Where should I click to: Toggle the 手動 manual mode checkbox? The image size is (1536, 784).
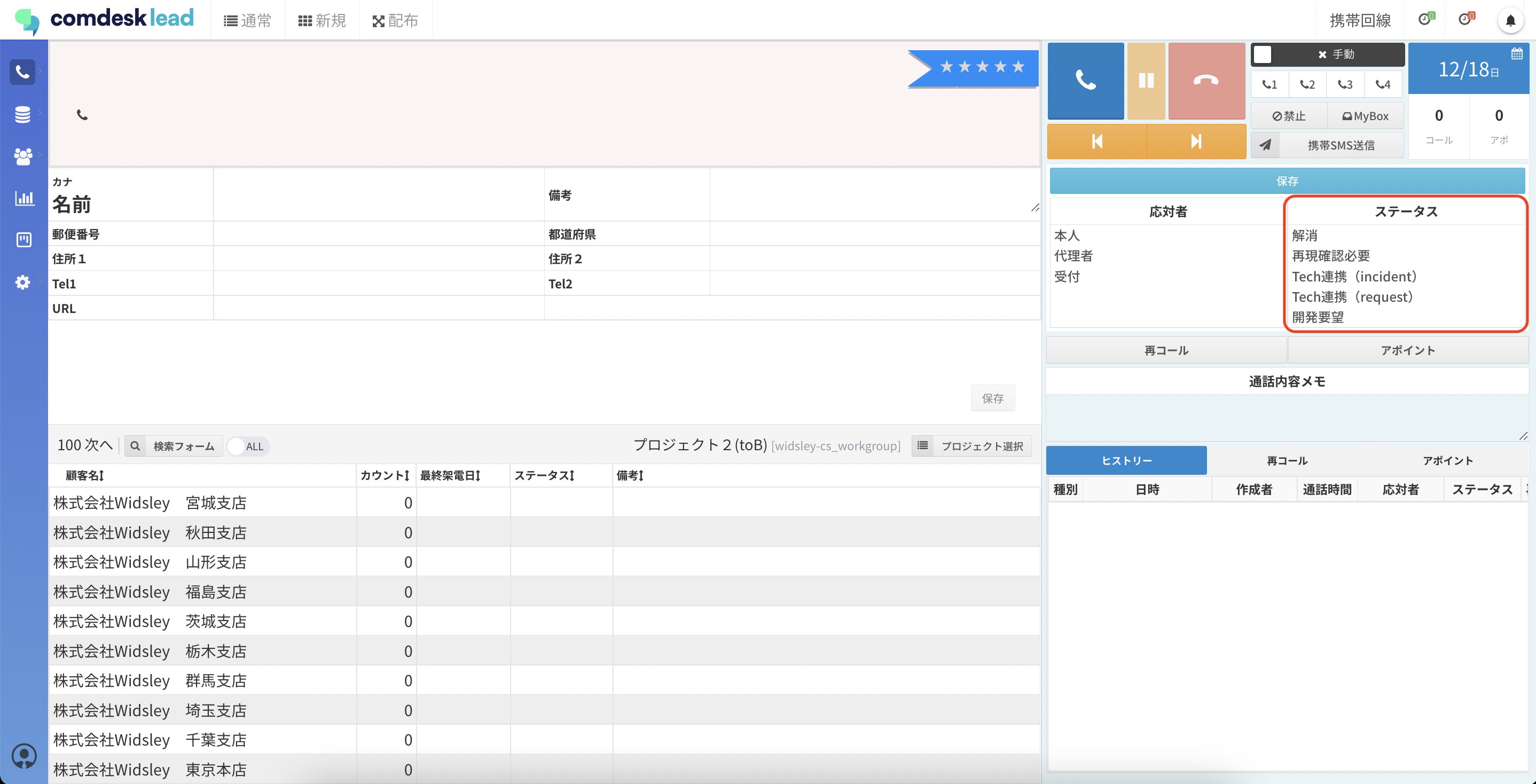click(1263, 54)
